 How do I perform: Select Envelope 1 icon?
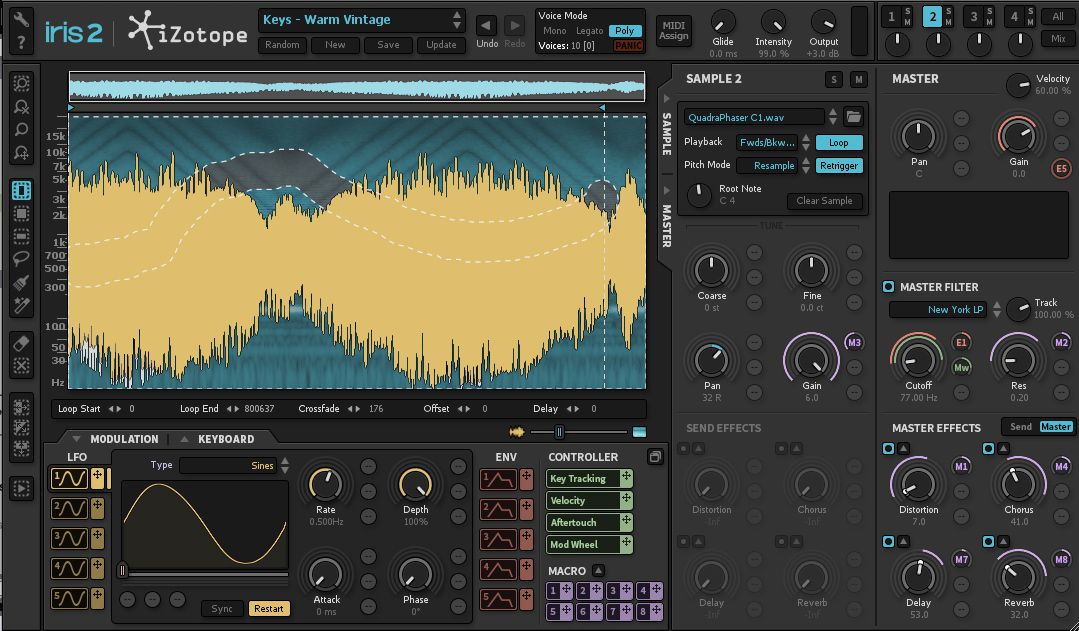(x=498, y=479)
